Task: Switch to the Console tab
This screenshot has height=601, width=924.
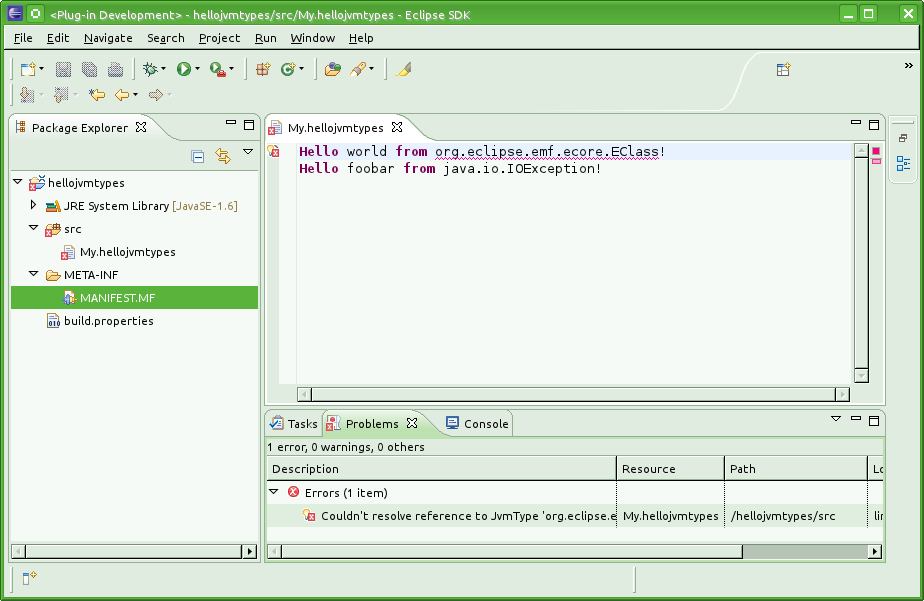Action: [477, 424]
